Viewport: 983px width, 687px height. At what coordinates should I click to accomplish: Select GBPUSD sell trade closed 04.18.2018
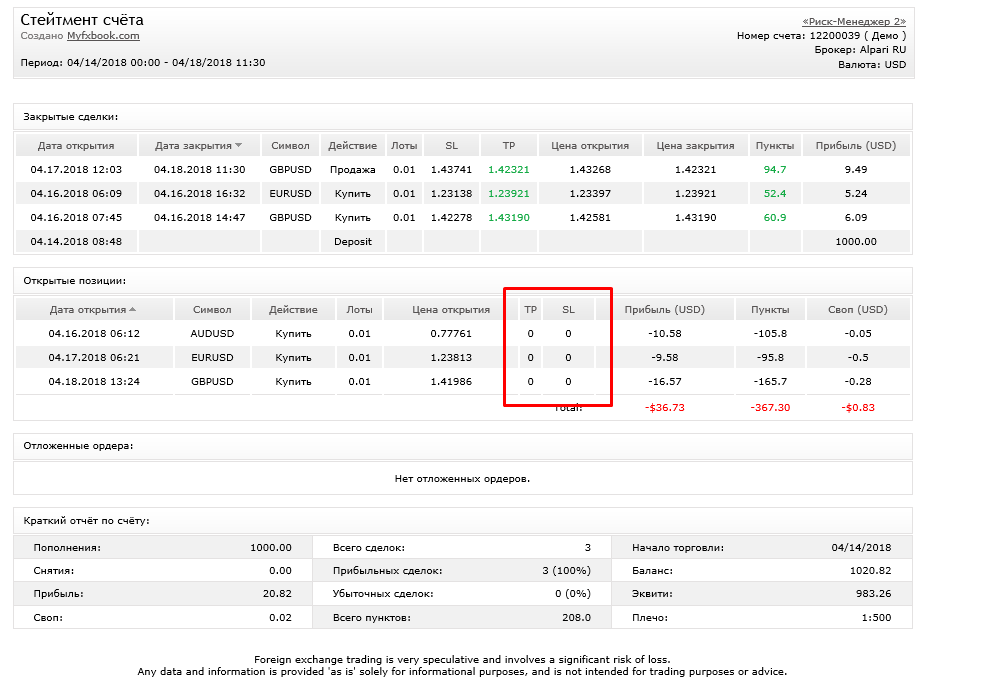coord(463,169)
